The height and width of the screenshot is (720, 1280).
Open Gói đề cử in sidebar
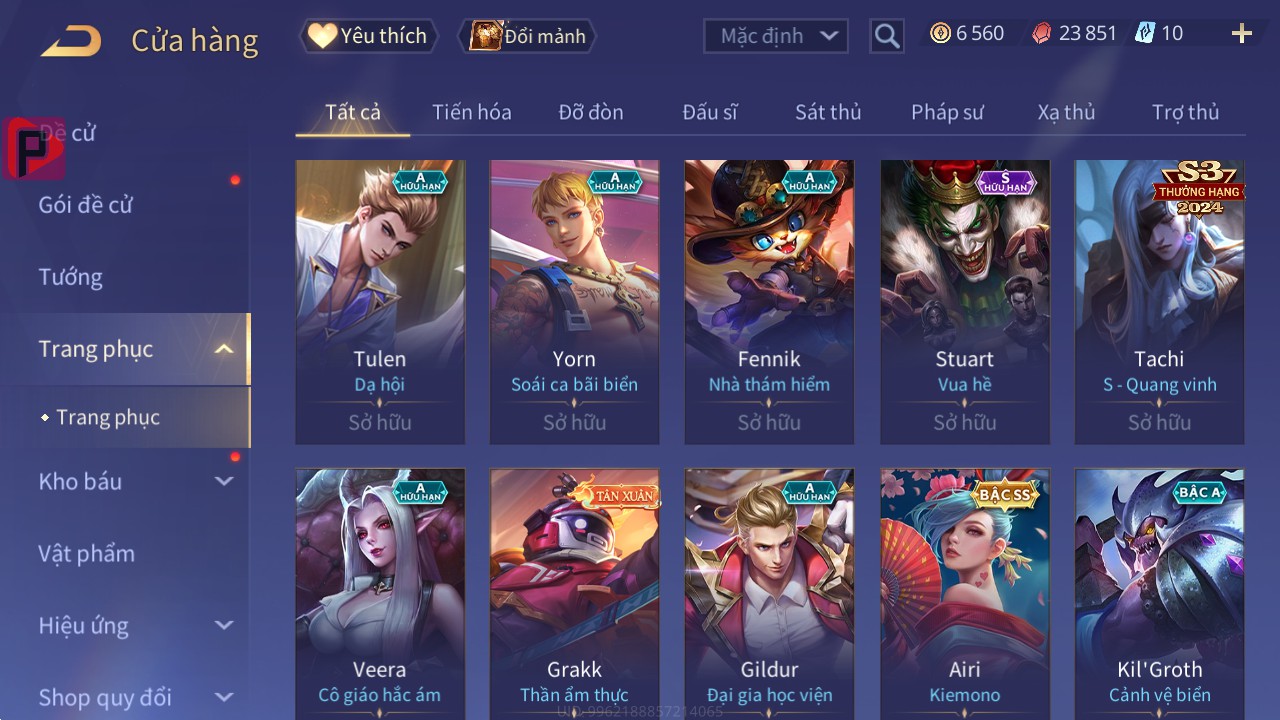(86, 205)
